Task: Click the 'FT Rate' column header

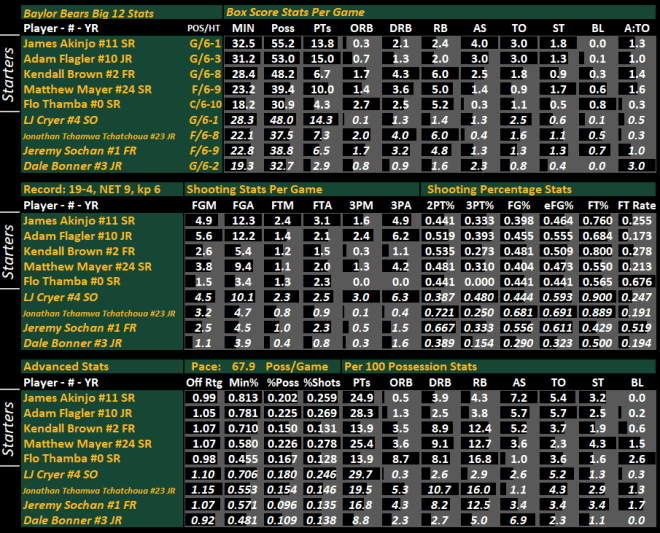Action: point(637,205)
